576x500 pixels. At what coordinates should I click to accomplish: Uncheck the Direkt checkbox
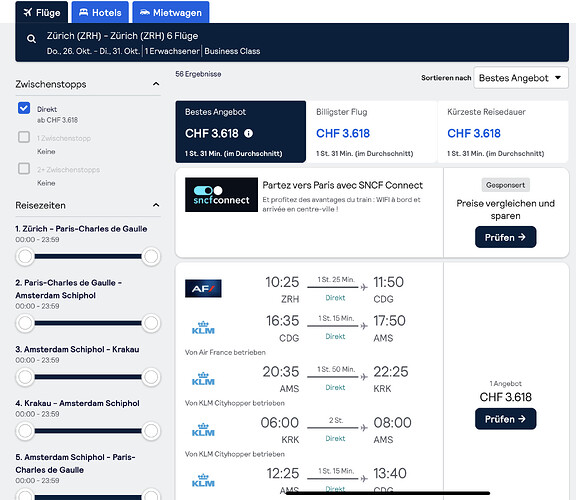point(24,108)
